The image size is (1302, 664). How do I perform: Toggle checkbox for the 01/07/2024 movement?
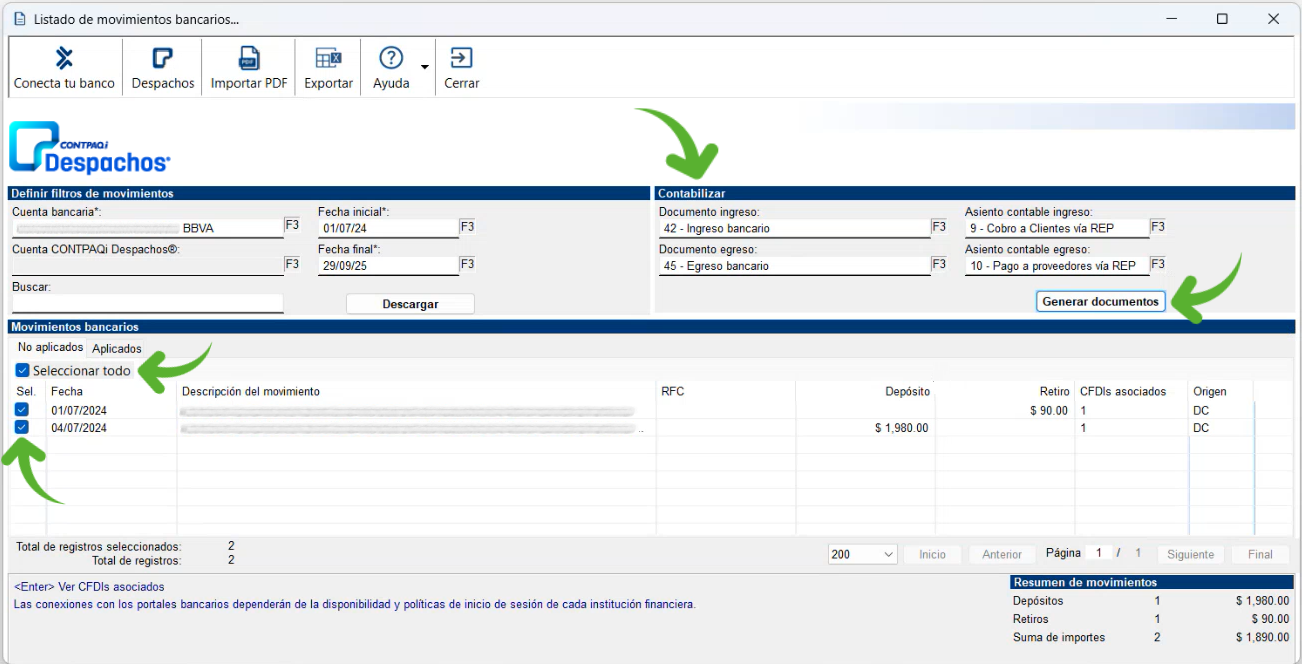22,410
